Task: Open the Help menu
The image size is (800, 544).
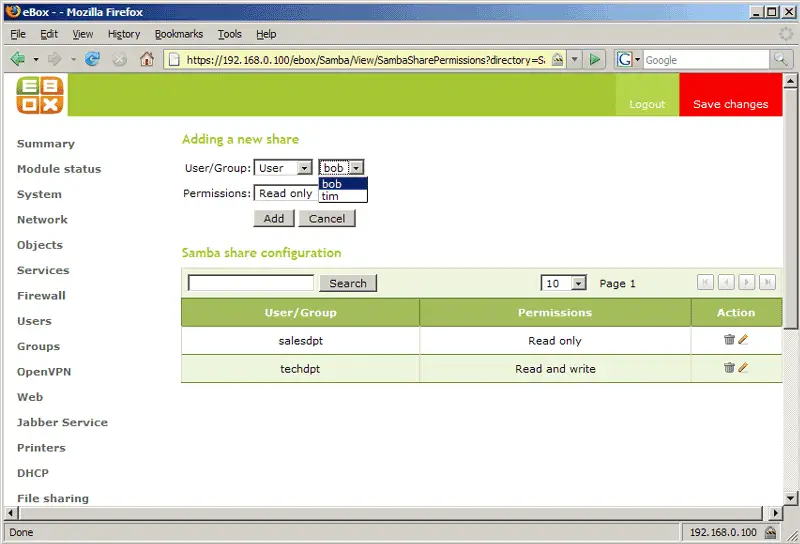Action: pos(266,34)
